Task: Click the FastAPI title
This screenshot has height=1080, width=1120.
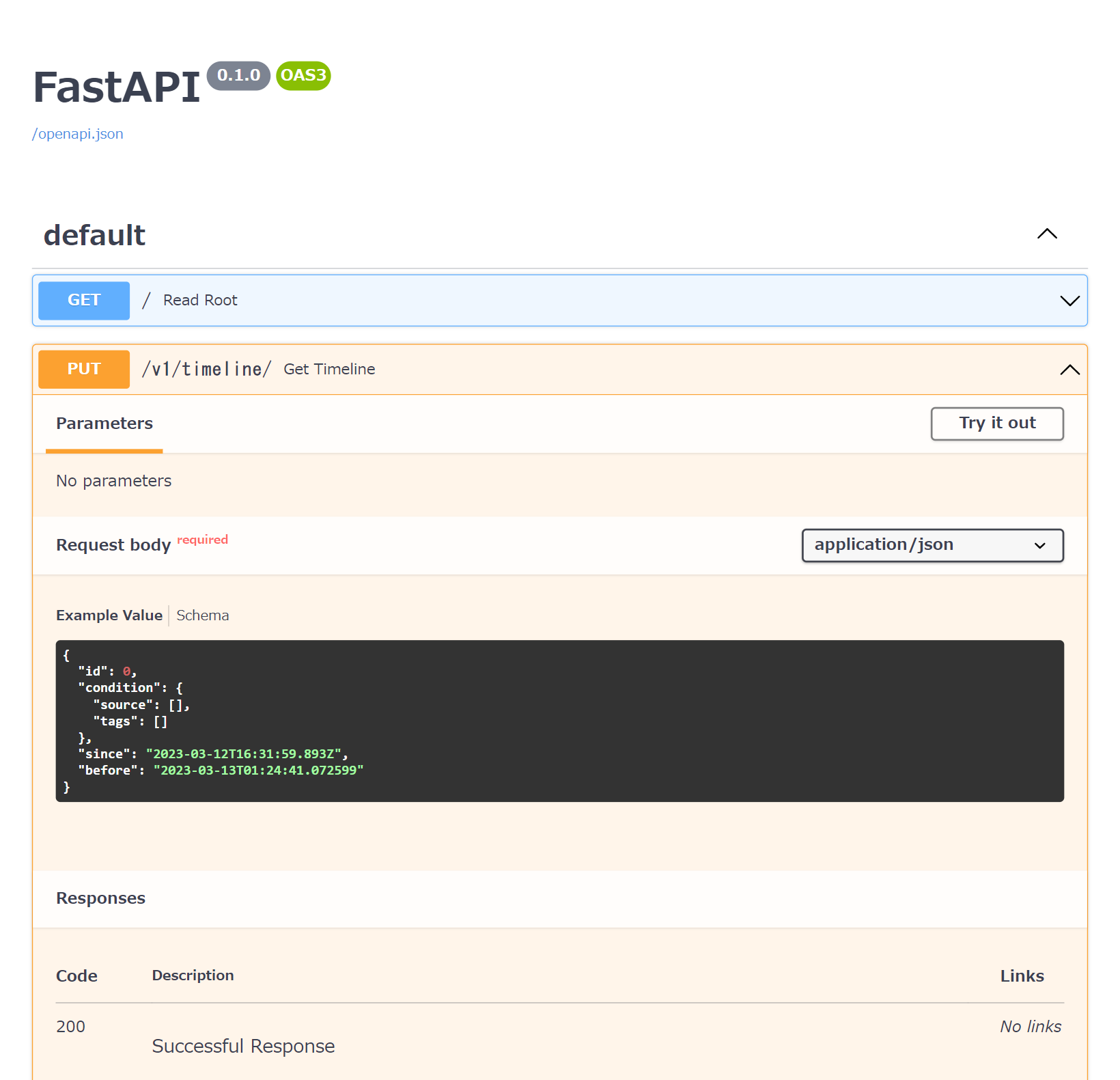Action: tap(116, 87)
